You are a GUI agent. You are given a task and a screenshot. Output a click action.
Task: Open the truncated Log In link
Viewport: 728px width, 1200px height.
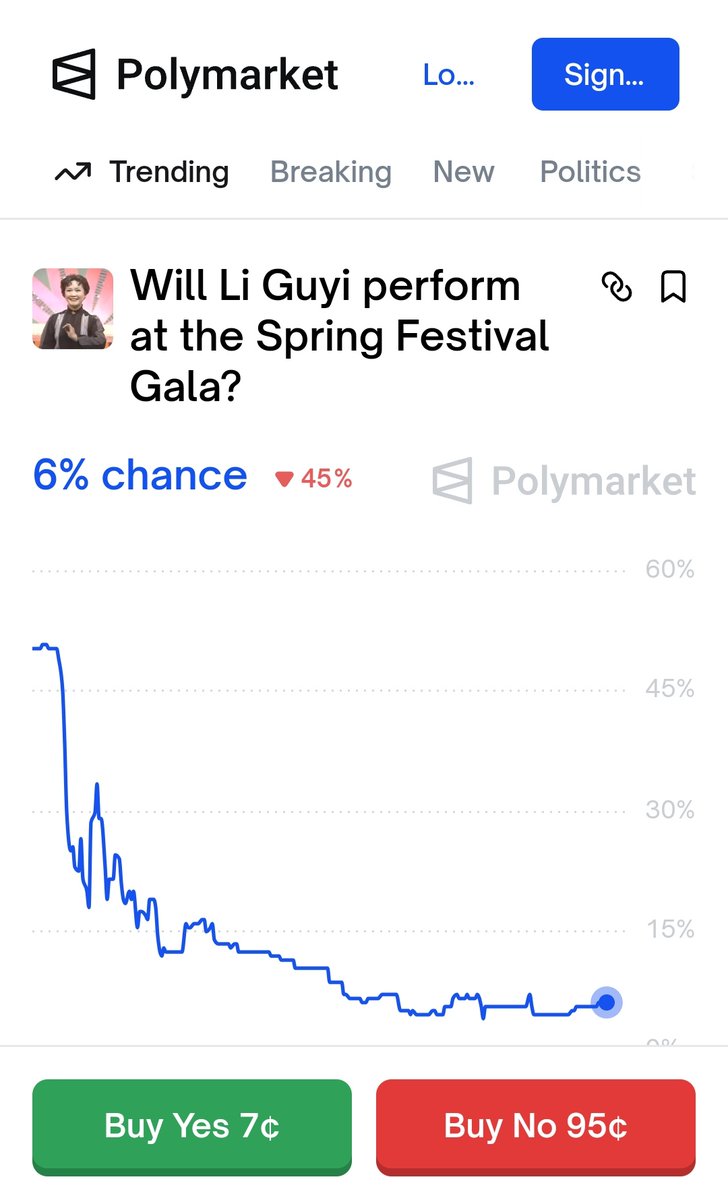tap(447, 75)
